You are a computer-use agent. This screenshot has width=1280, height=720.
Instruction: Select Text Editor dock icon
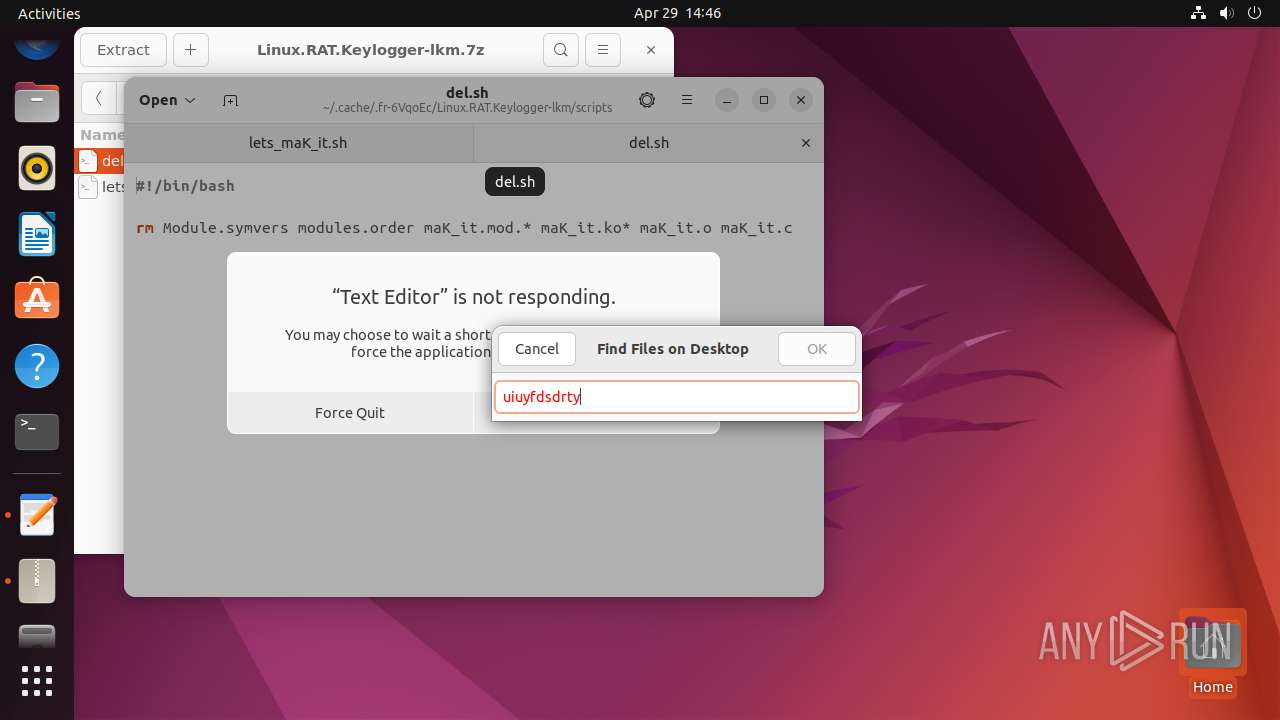pos(37,515)
